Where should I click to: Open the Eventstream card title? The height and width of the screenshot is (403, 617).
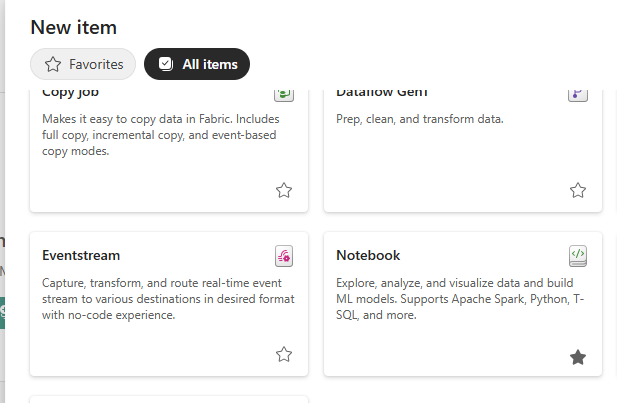point(81,256)
